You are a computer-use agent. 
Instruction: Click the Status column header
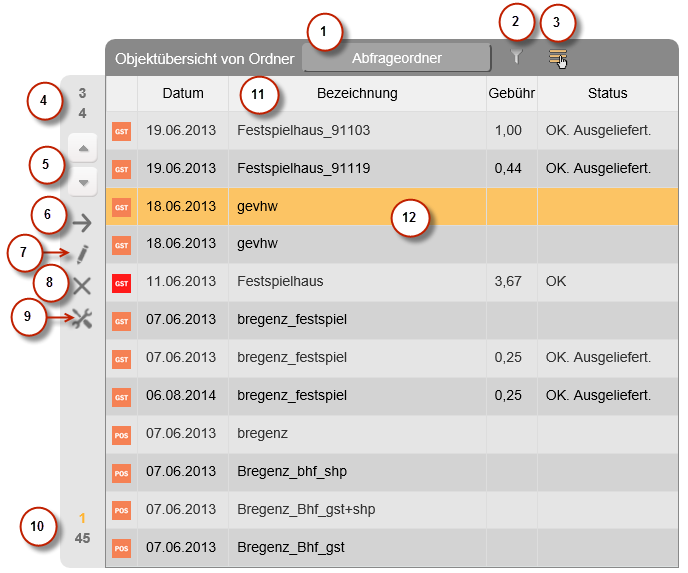(607, 94)
